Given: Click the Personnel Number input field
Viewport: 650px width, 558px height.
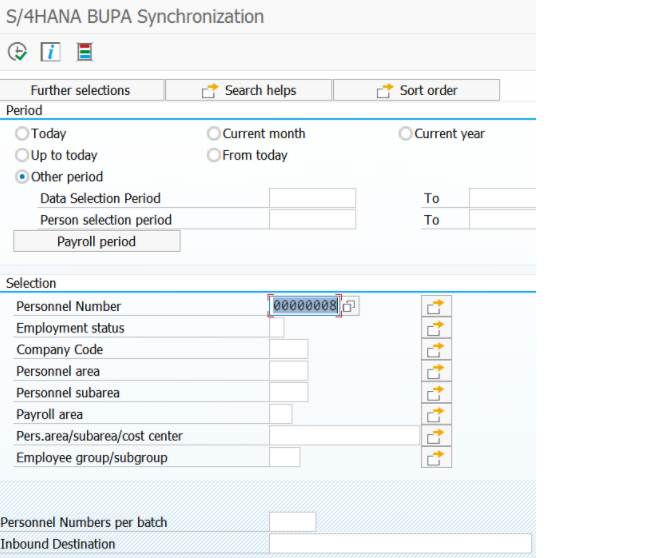Looking at the screenshot, I should 305,306.
